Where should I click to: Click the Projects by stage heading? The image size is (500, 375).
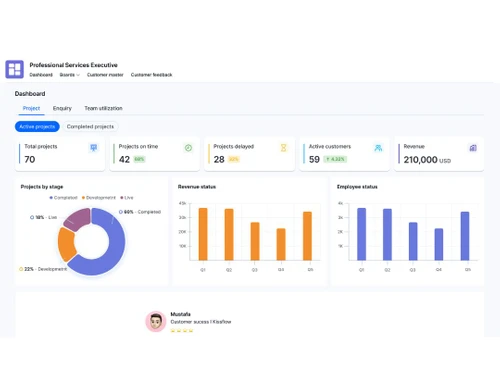[x=42, y=187]
